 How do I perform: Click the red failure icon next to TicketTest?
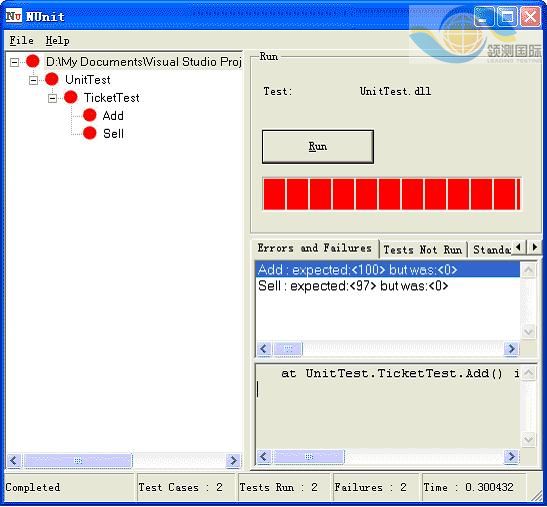tap(71, 97)
